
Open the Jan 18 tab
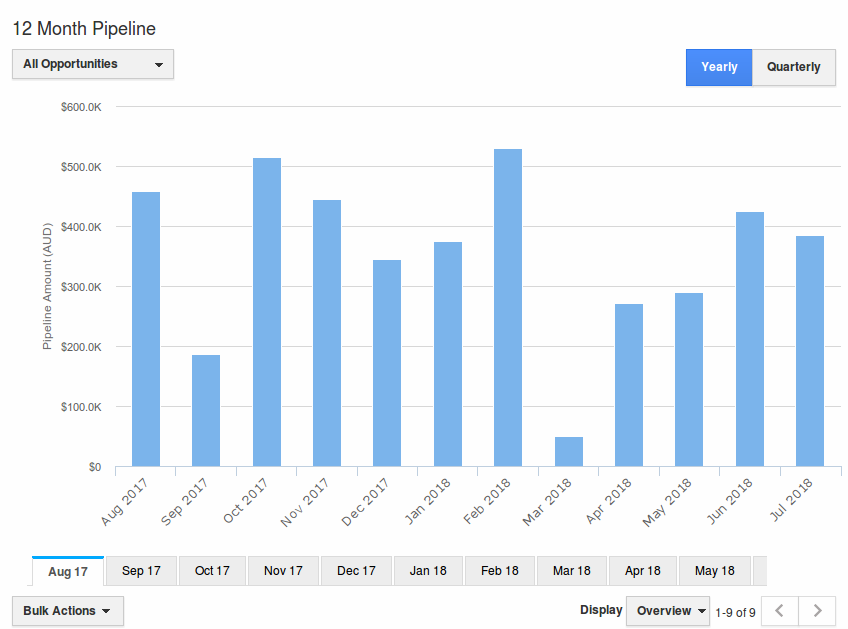pyautogui.click(x=428, y=571)
